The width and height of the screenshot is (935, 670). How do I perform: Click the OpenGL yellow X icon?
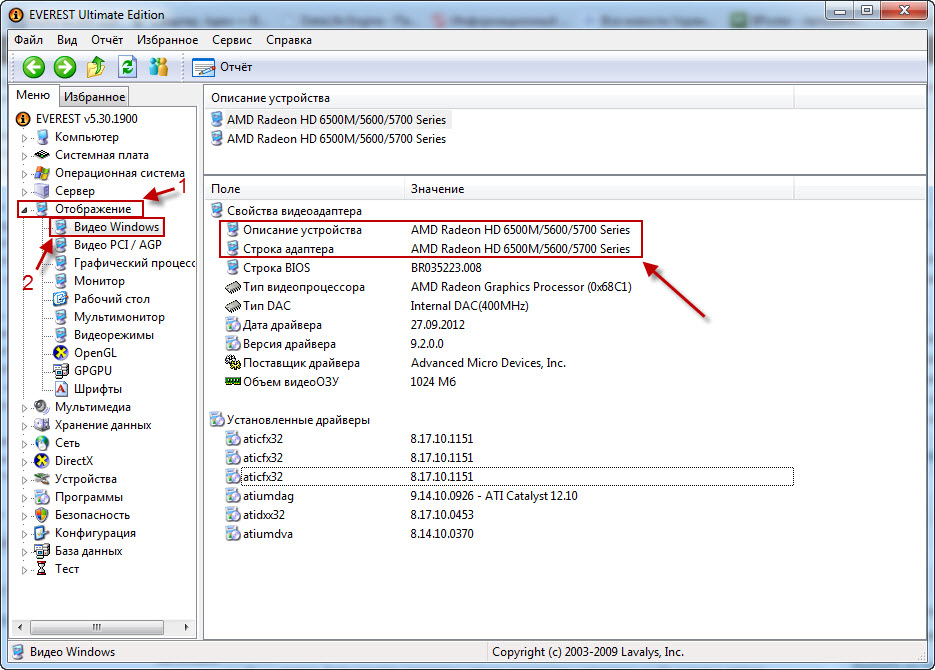[x=60, y=353]
